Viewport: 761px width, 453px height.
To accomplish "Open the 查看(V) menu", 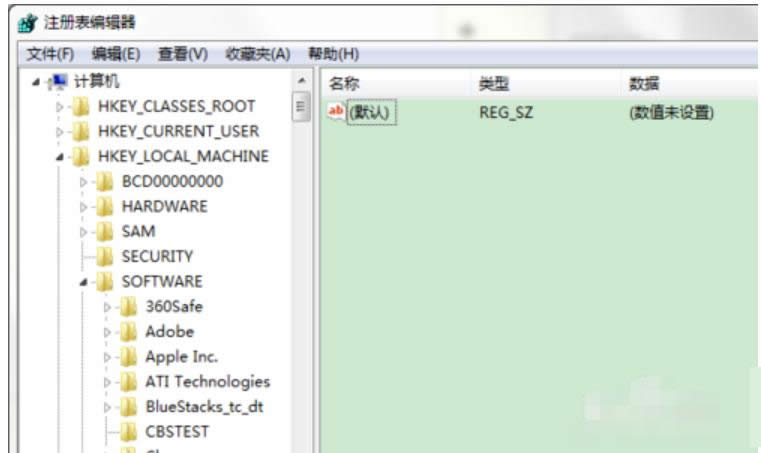I will pos(182,53).
